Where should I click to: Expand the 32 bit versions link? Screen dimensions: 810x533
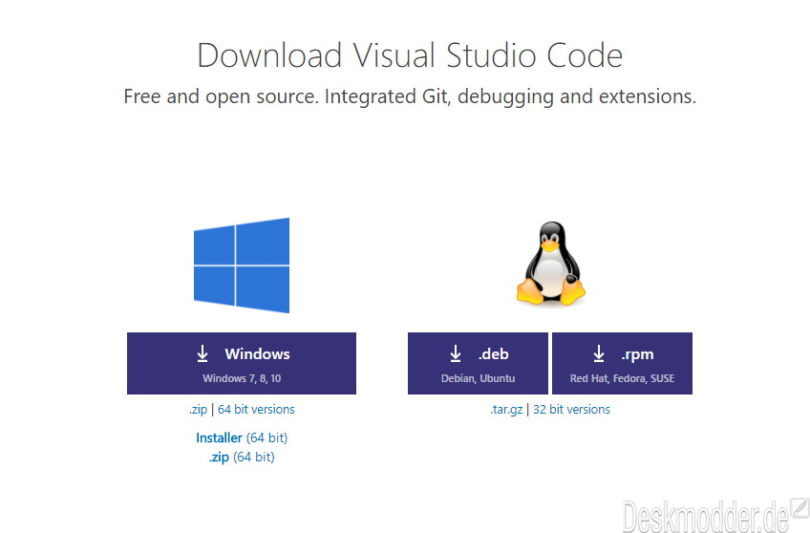click(571, 409)
